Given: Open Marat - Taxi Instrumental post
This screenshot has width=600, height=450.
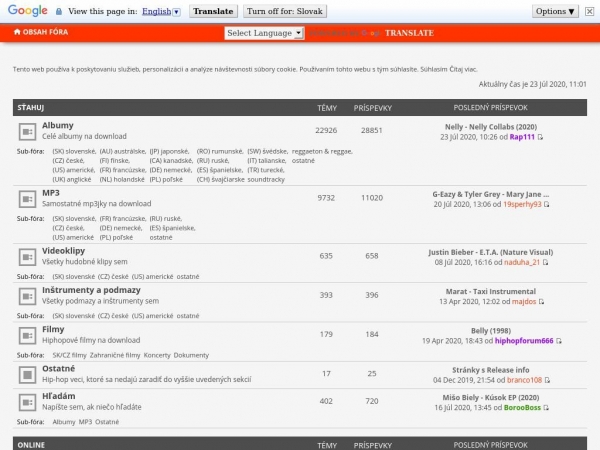Looking at the screenshot, I should click(x=491, y=291).
